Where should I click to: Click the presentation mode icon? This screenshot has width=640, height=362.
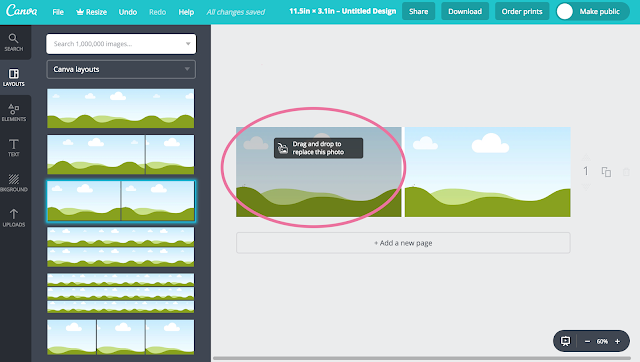565,341
